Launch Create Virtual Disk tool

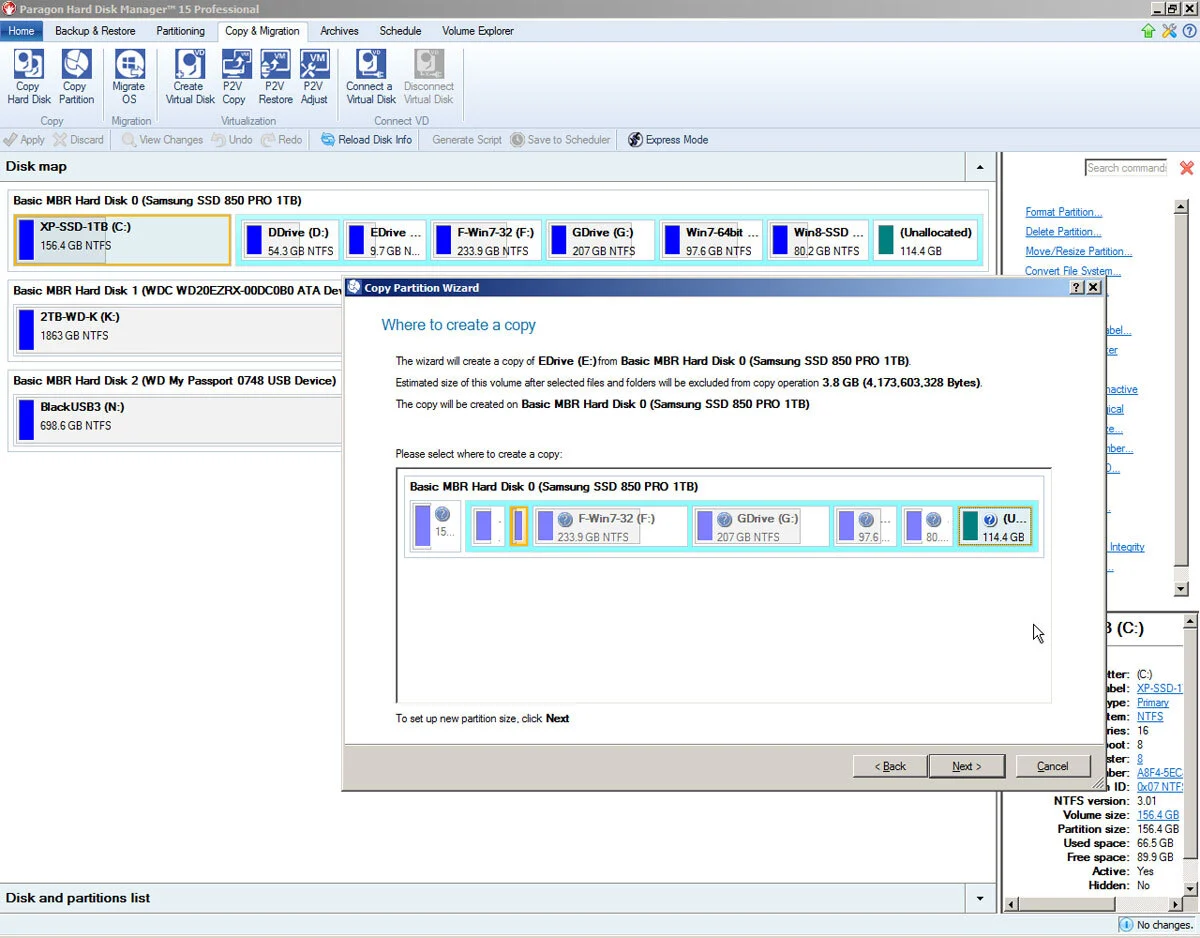(x=190, y=77)
